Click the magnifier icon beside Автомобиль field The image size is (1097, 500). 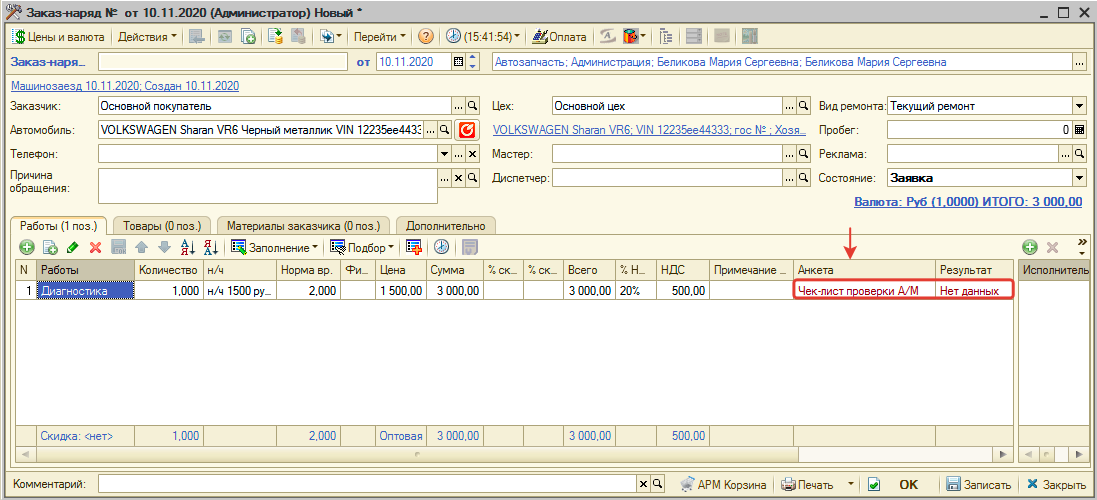point(444,130)
